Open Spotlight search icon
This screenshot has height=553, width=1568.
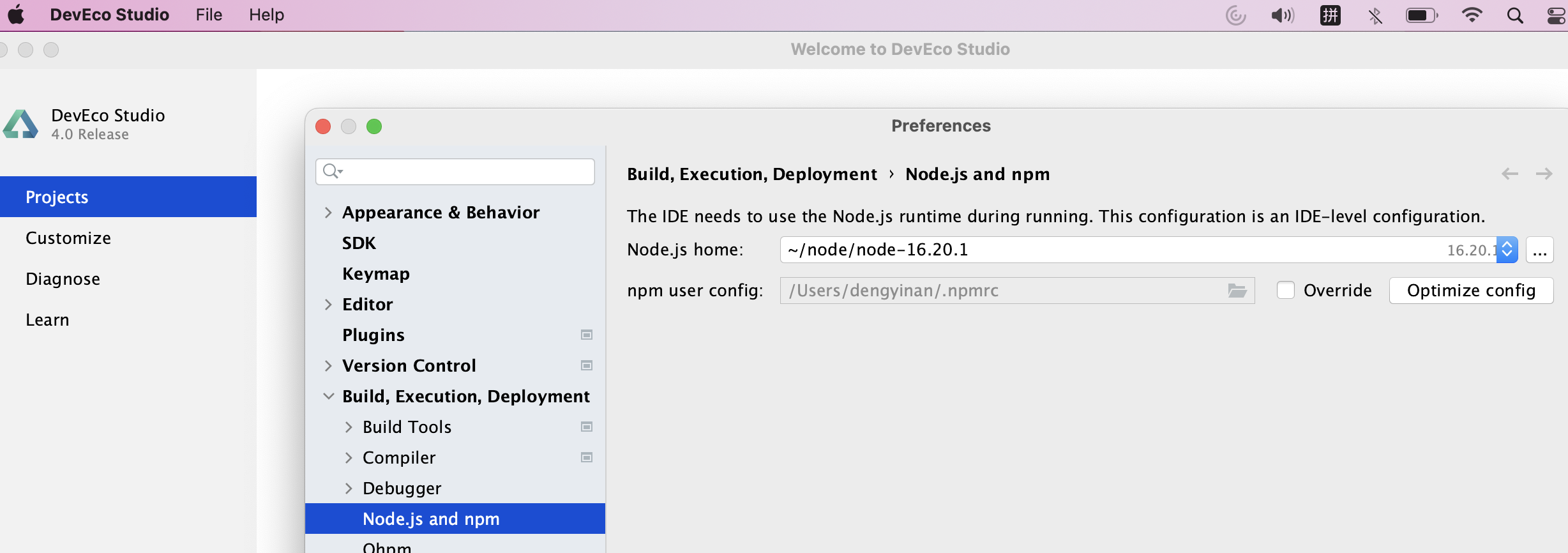coord(1515,15)
